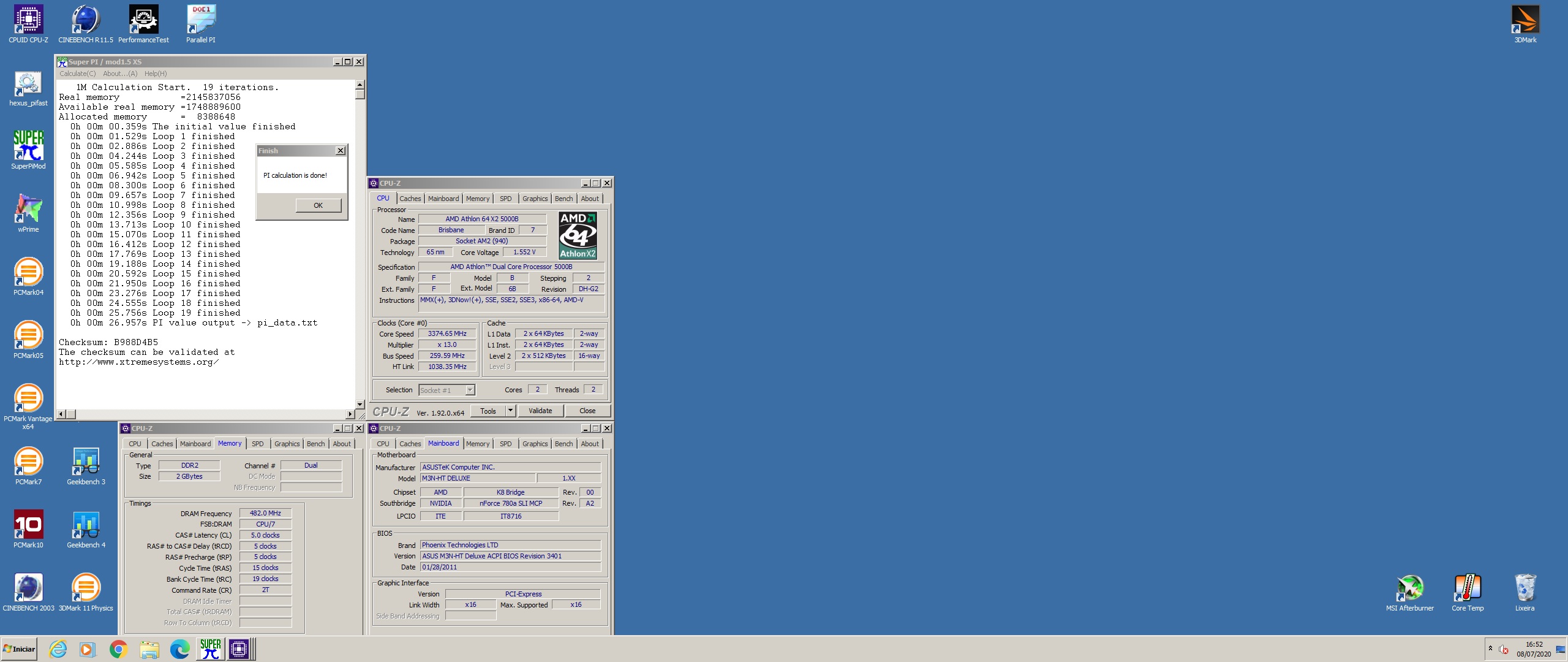Click the Core Speed value 3374.65 MHz
This screenshot has width=1568, height=662.
click(447, 334)
